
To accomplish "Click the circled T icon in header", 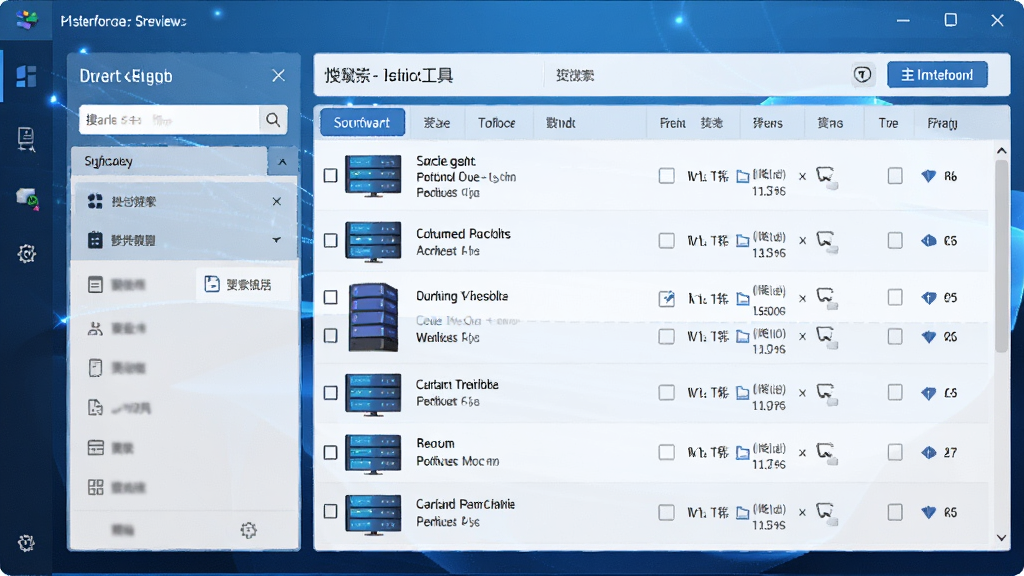I will click(863, 74).
